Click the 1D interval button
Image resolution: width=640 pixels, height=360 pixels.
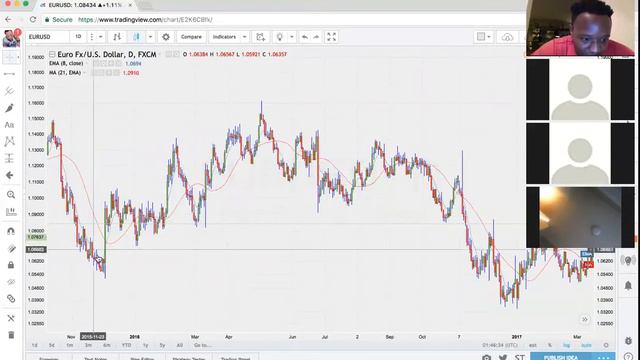78,37
